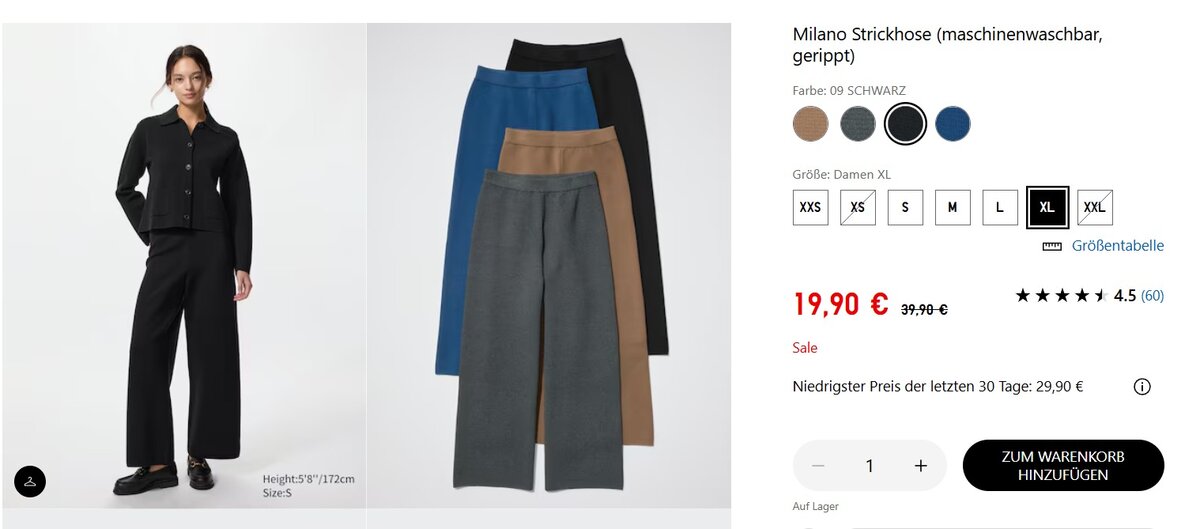Open the Größentabelle size chart link
The image size is (1200, 529).
point(1117,246)
